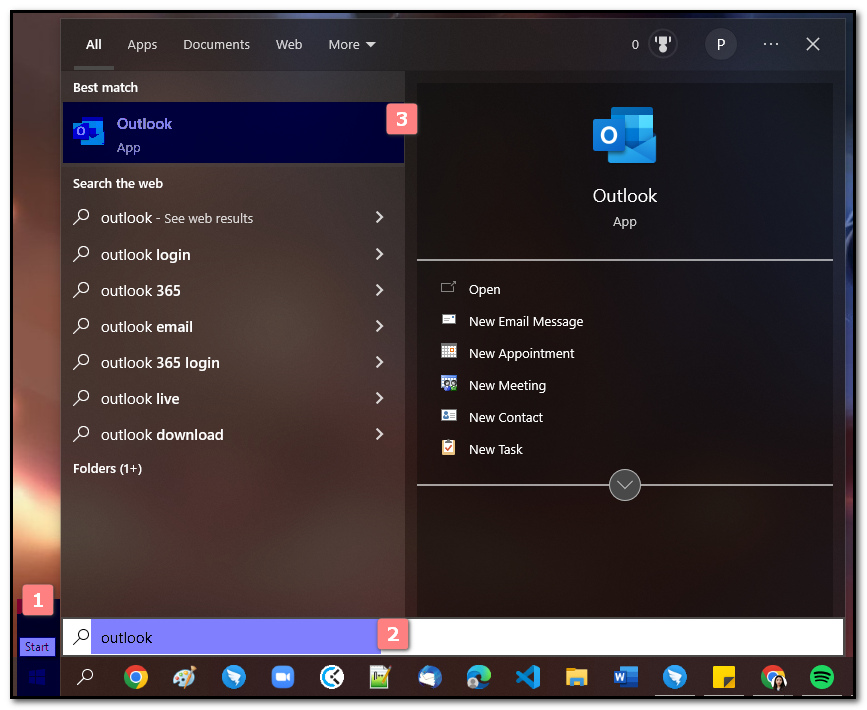Choose New Email Message action
This screenshot has height=710, width=867.
(525, 321)
